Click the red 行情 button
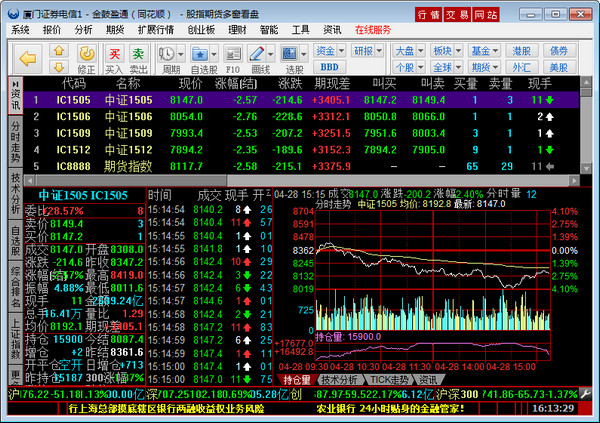Image resolution: width=600 pixels, height=423 pixels. point(428,15)
